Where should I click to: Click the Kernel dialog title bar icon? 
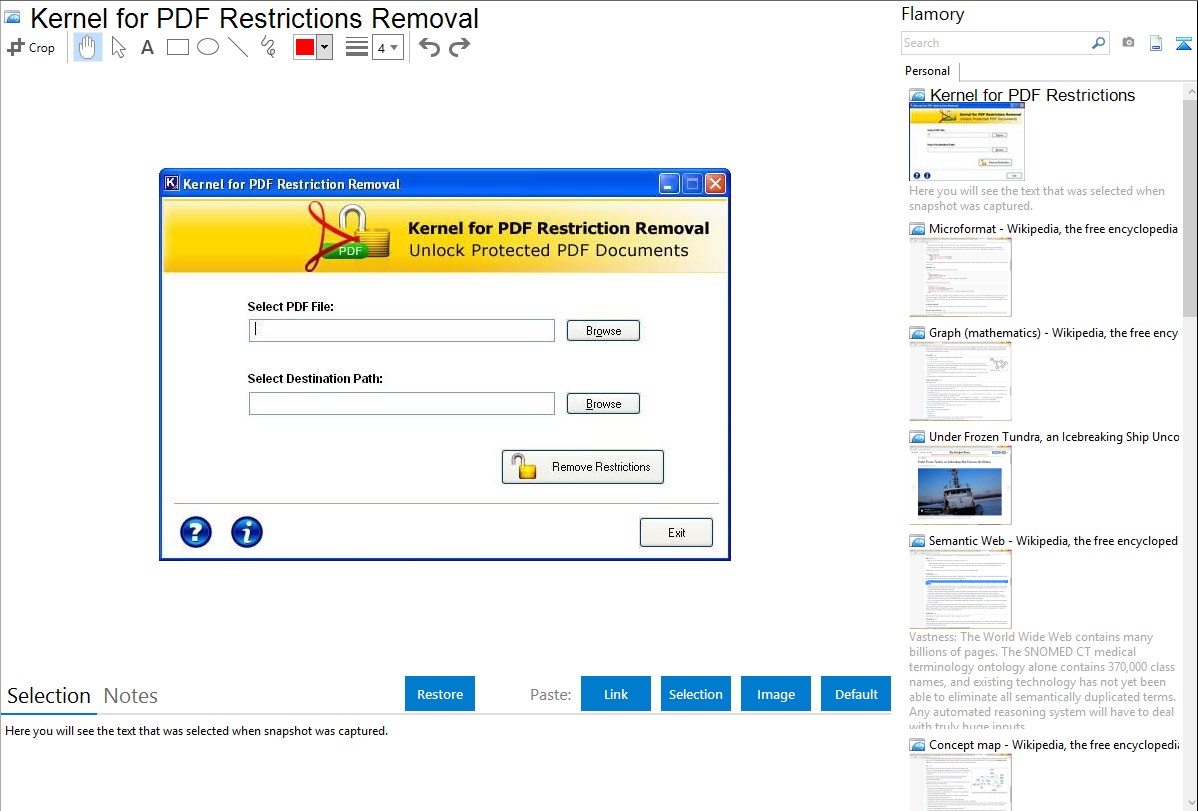172,183
